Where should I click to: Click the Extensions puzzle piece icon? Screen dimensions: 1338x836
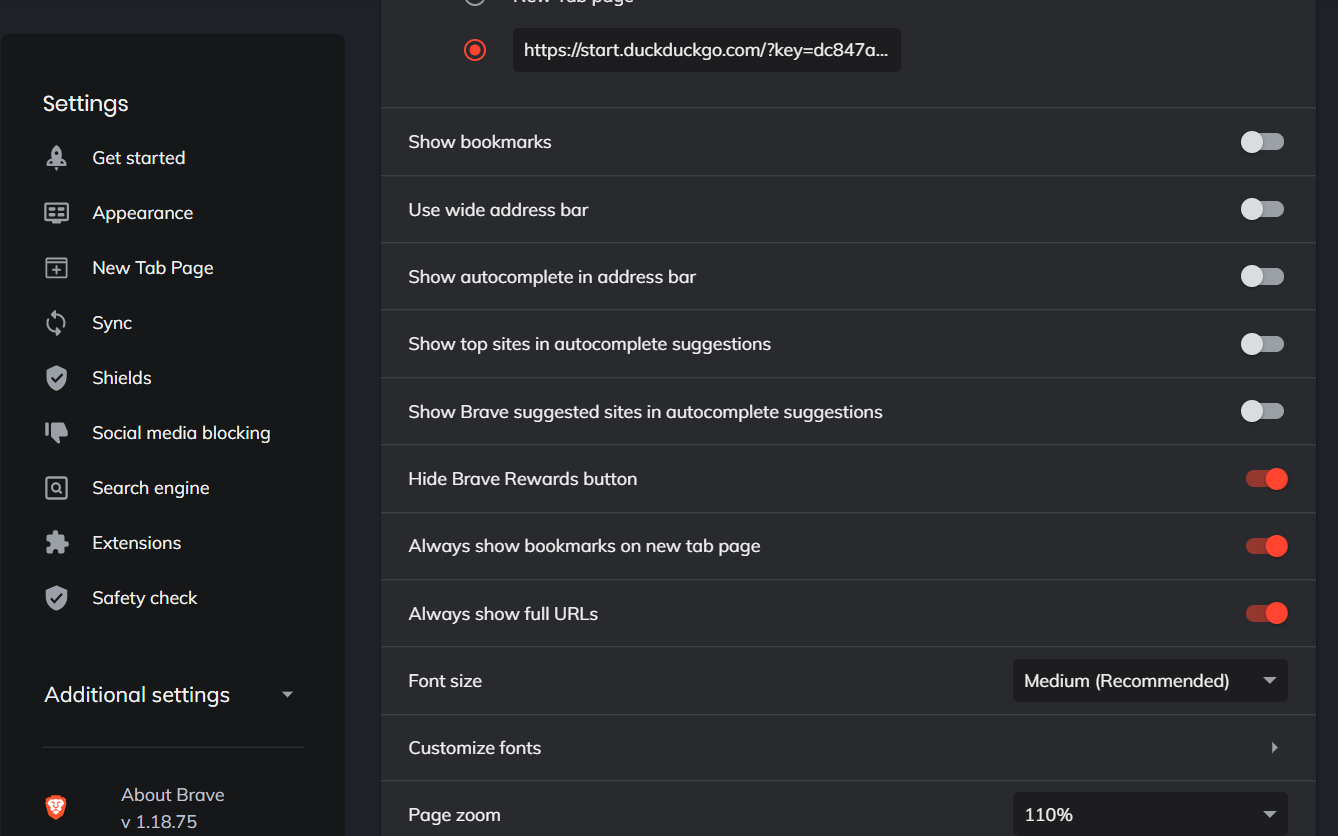57,543
